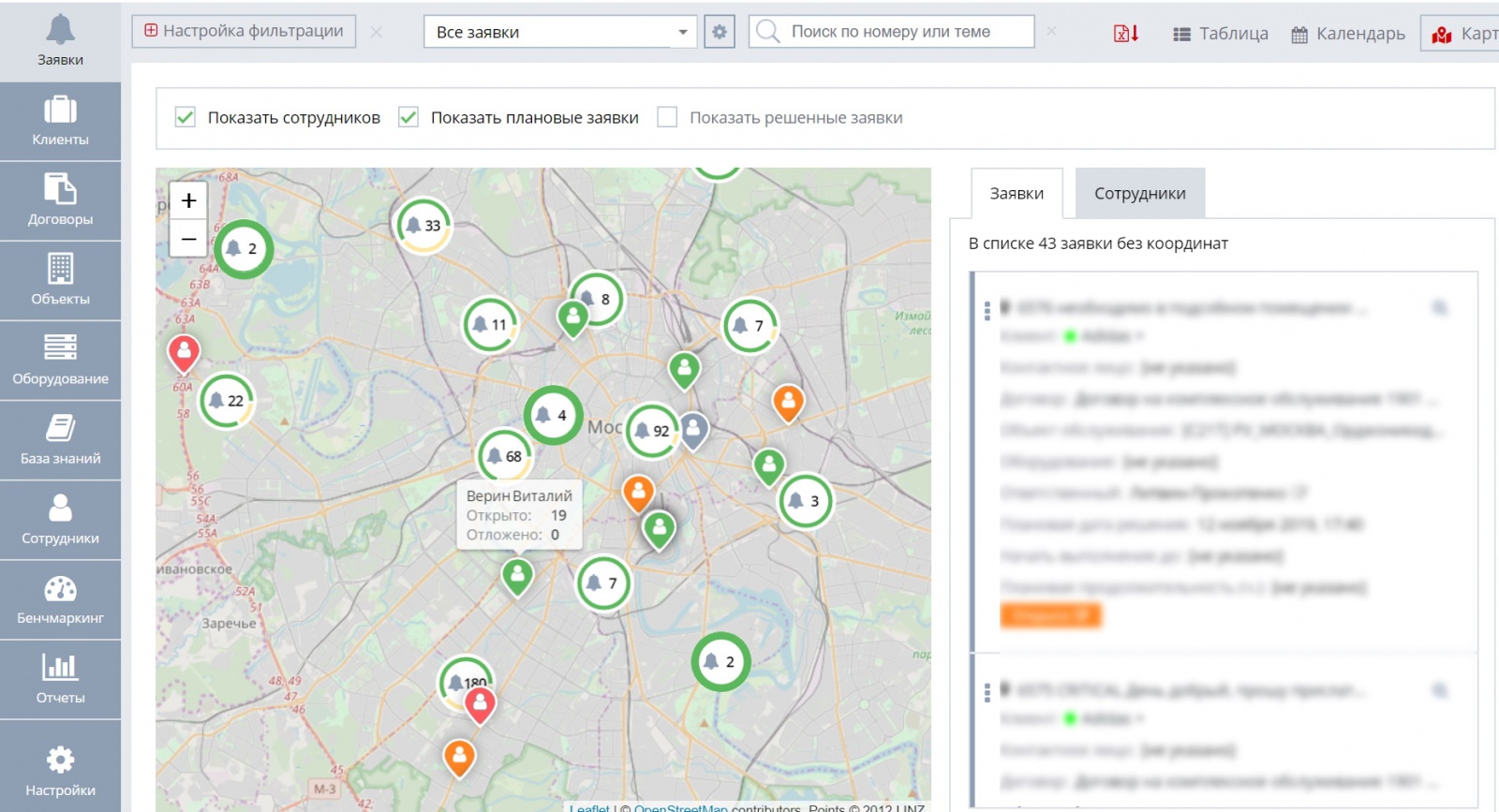Image resolution: width=1499 pixels, height=812 pixels.
Task: Select the Заявки tab in the right panel
Action: [x=1017, y=194]
